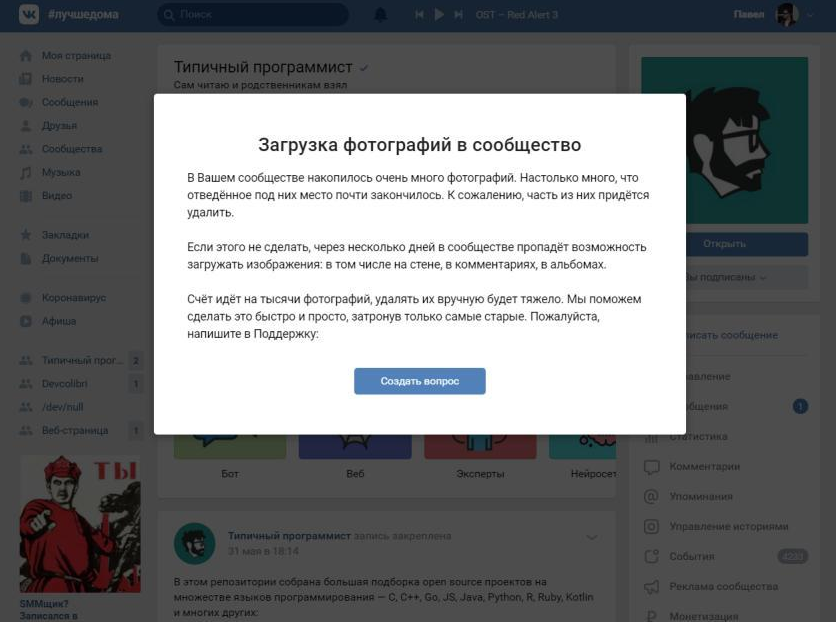Open the Монетизация ruble icon
The width and height of the screenshot is (836, 622).
click(652, 616)
